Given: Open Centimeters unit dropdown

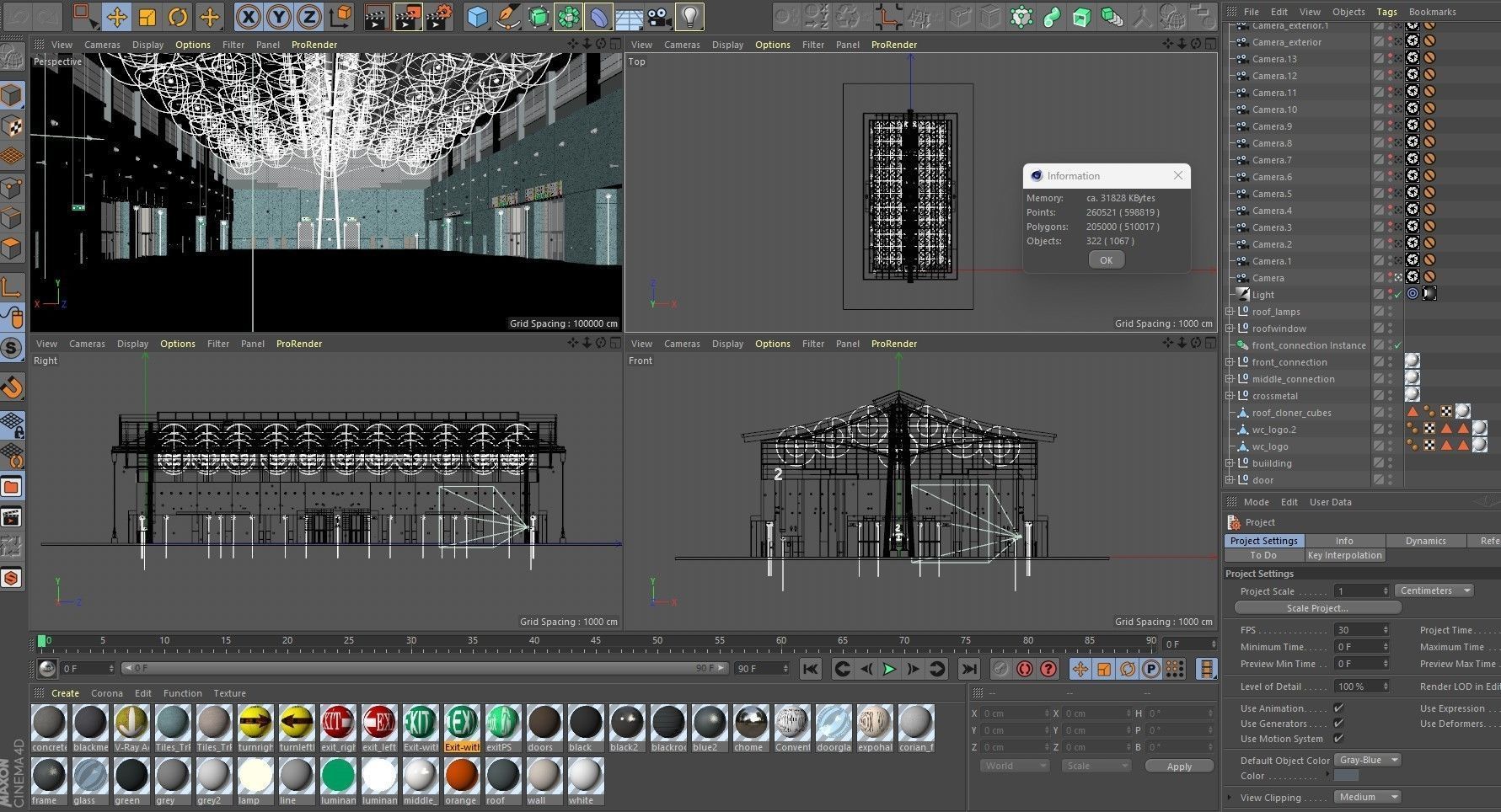Looking at the screenshot, I should click(1434, 590).
